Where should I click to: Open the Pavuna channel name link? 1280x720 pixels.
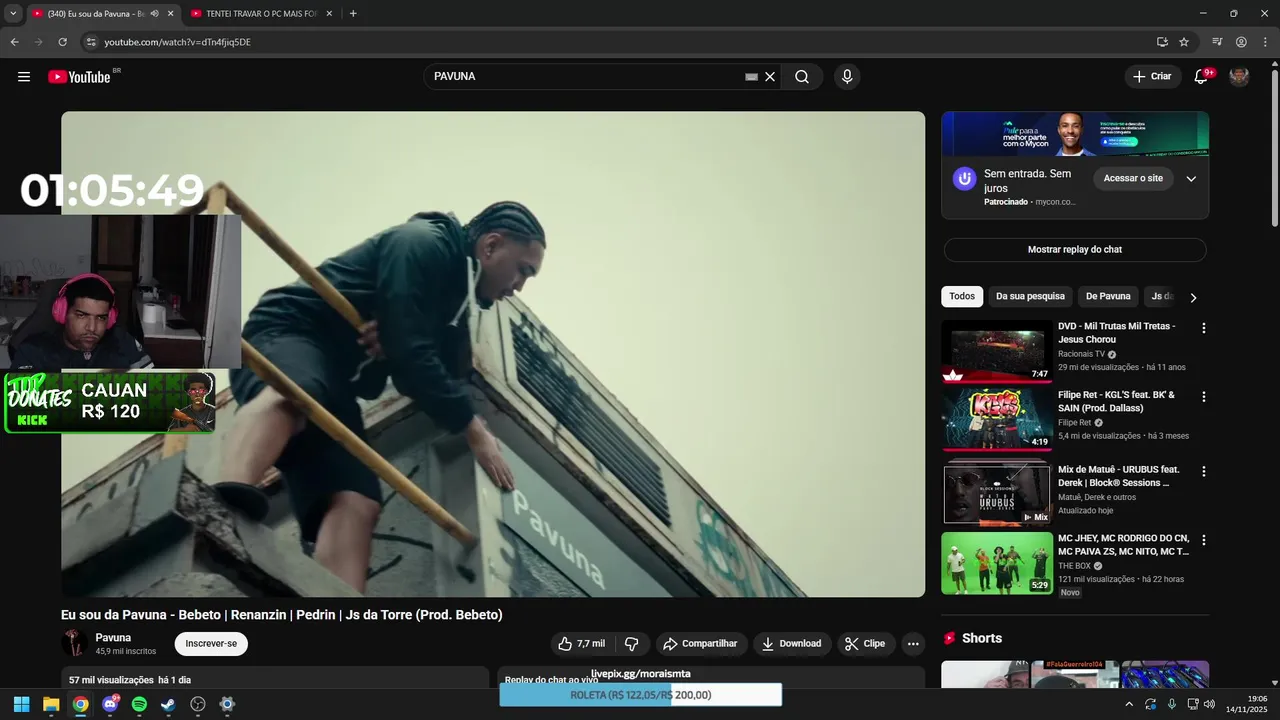tap(113, 637)
